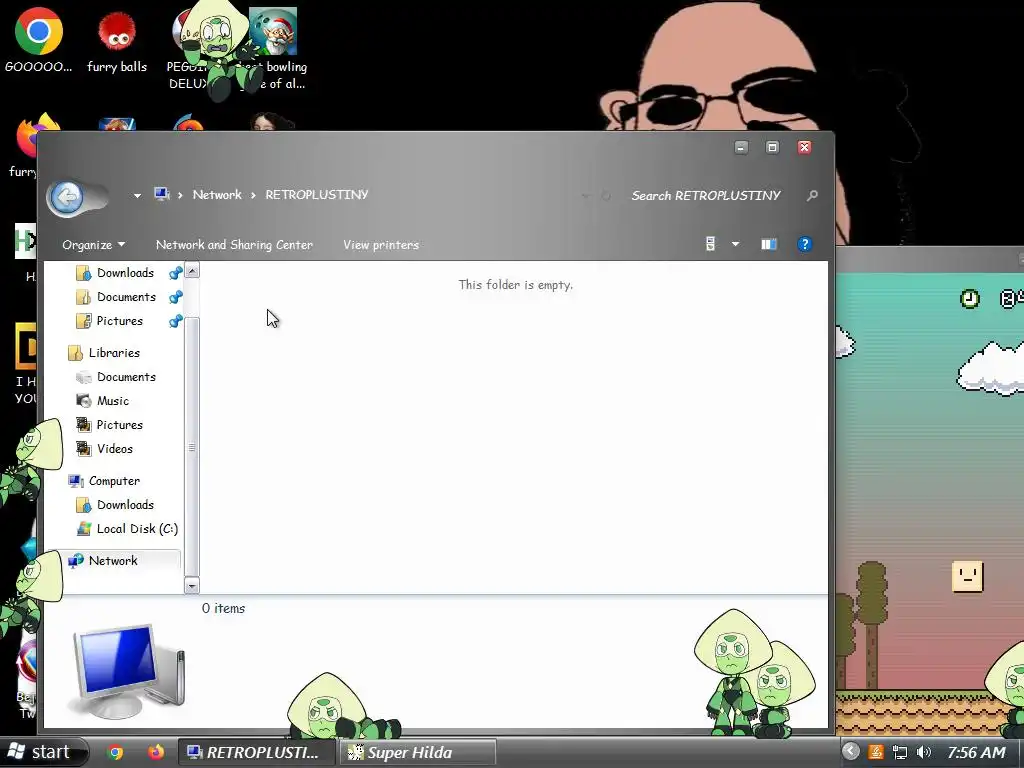Open the bowling game desktop icon
The height and width of the screenshot is (768, 1024).
276,49
